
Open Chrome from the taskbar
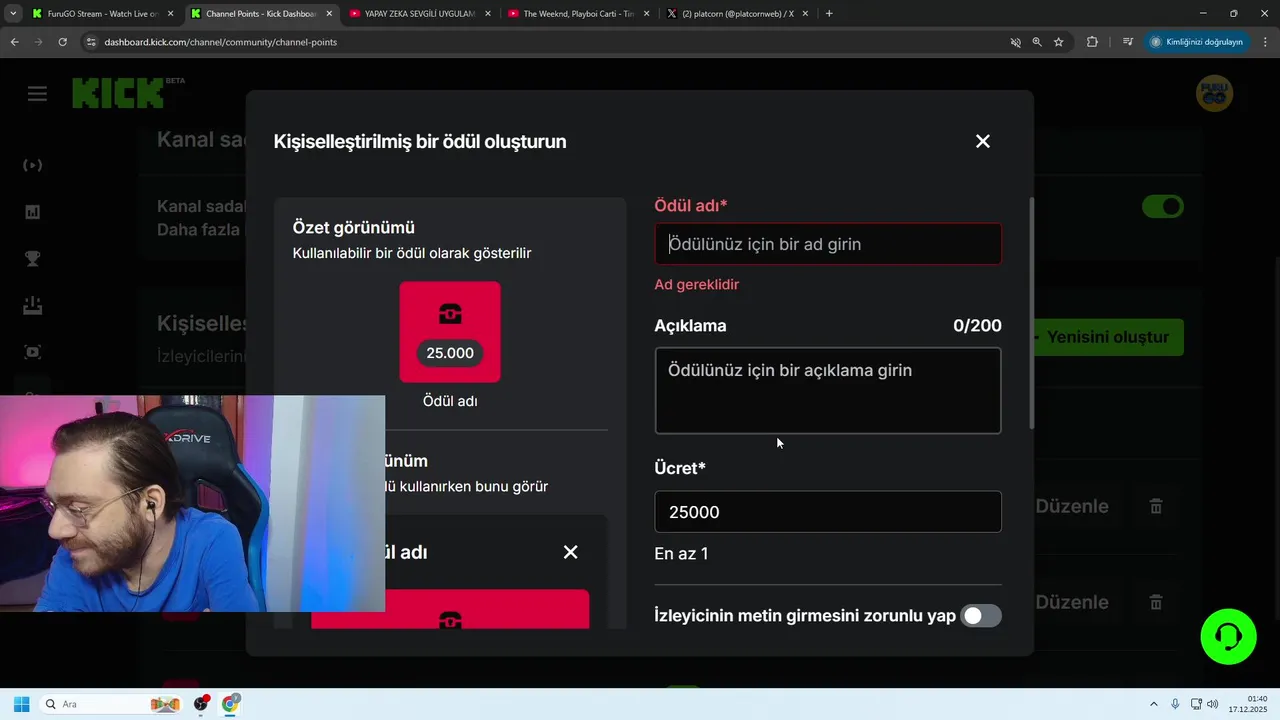click(x=231, y=704)
